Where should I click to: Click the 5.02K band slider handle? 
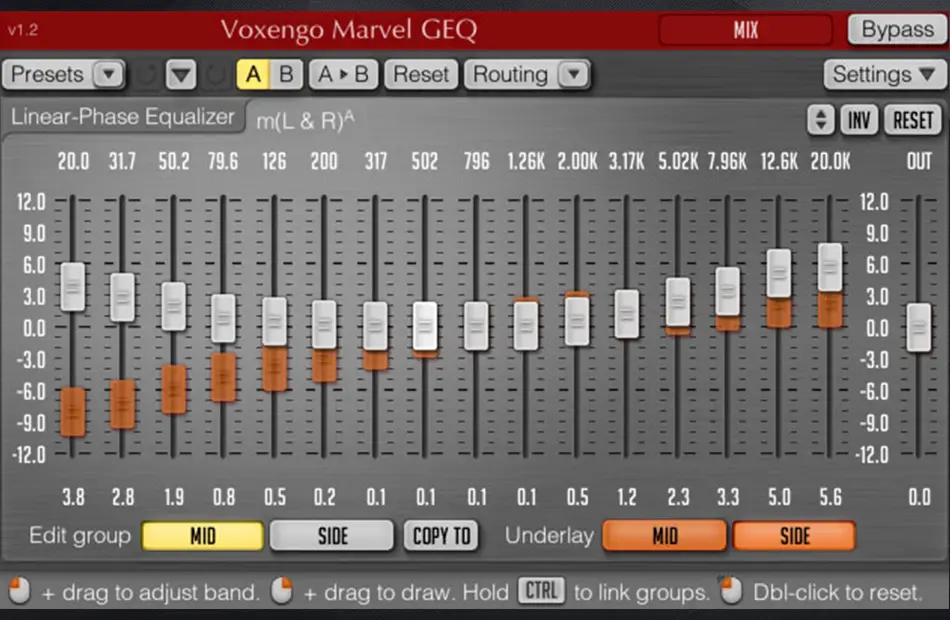click(678, 302)
